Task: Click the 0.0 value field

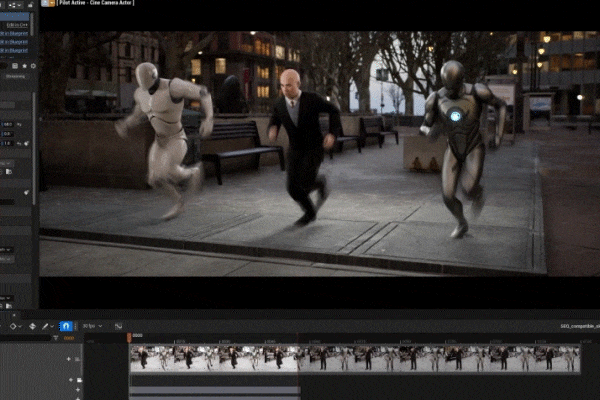Action: (x=8, y=134)
